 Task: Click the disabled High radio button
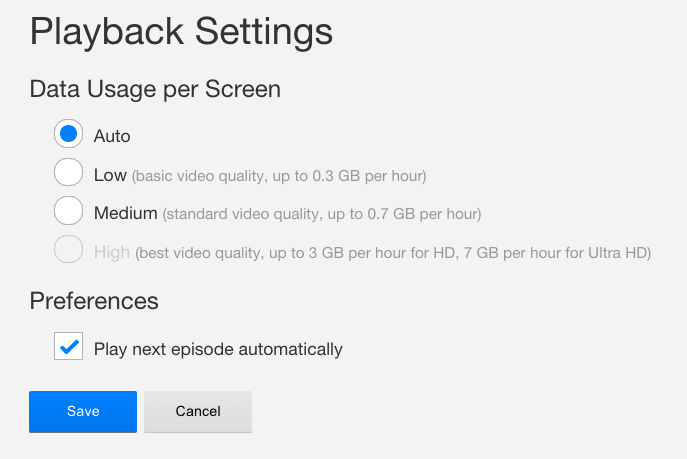pos(68,250)
